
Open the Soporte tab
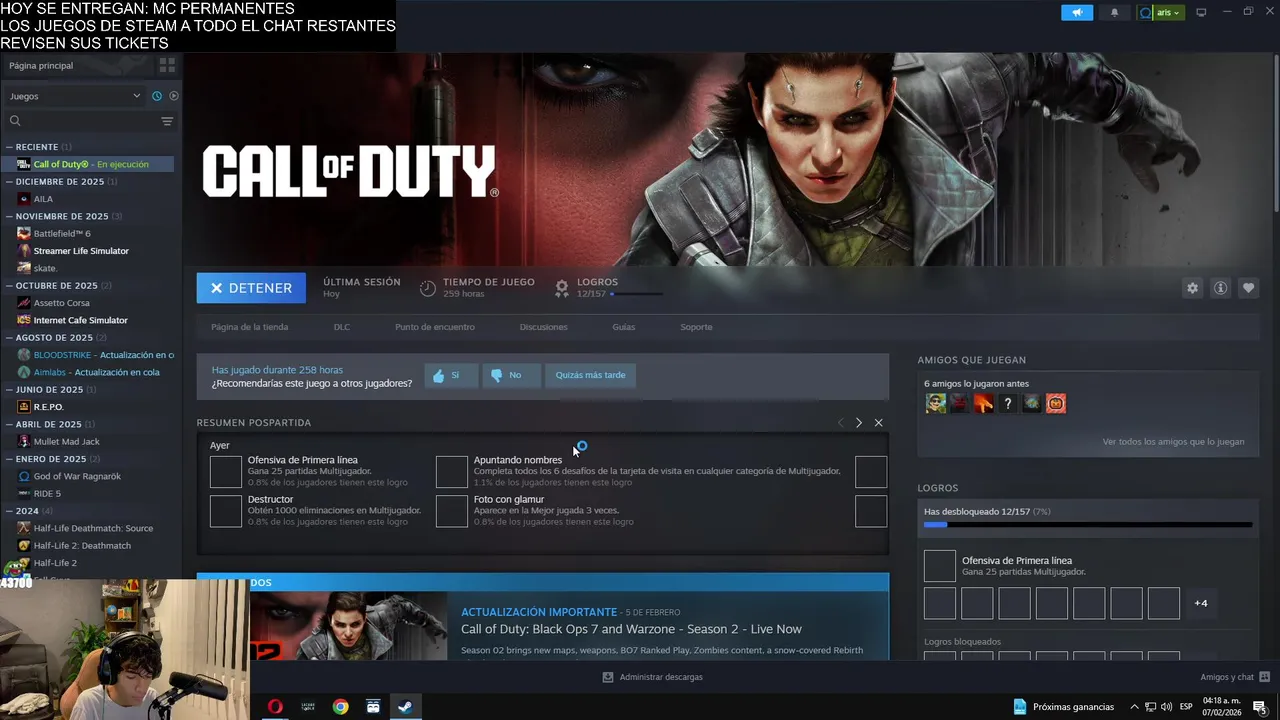pyautogui.click(x=697, y=327)
